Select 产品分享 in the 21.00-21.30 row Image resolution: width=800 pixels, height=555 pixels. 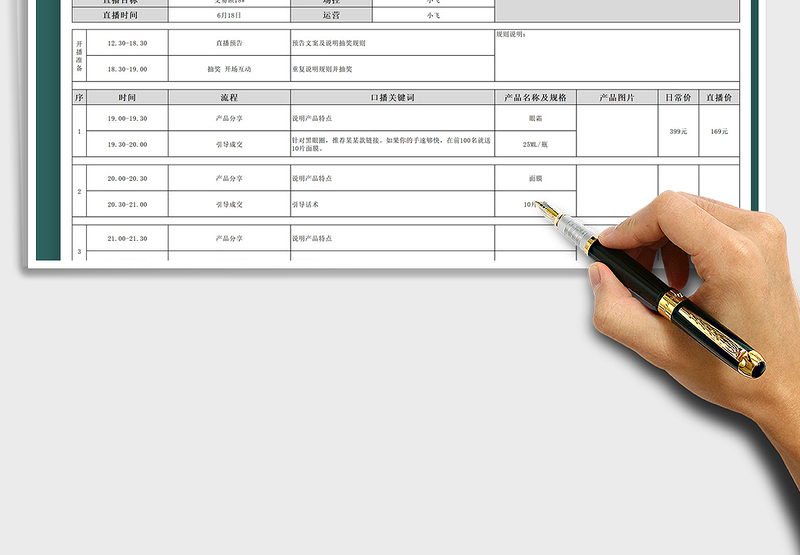click(229, 238)
